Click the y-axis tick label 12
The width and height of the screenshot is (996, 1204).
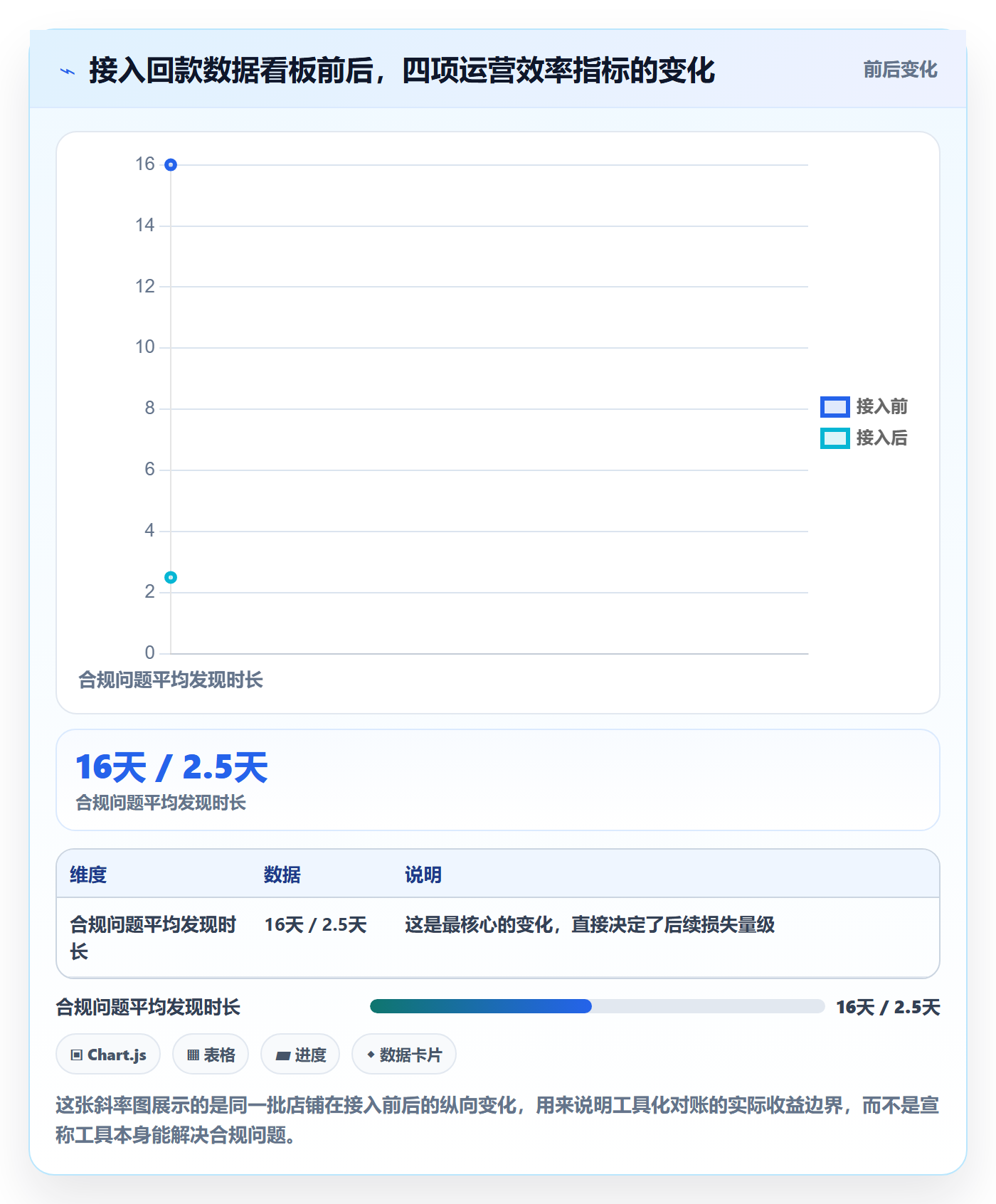point(145,287)
